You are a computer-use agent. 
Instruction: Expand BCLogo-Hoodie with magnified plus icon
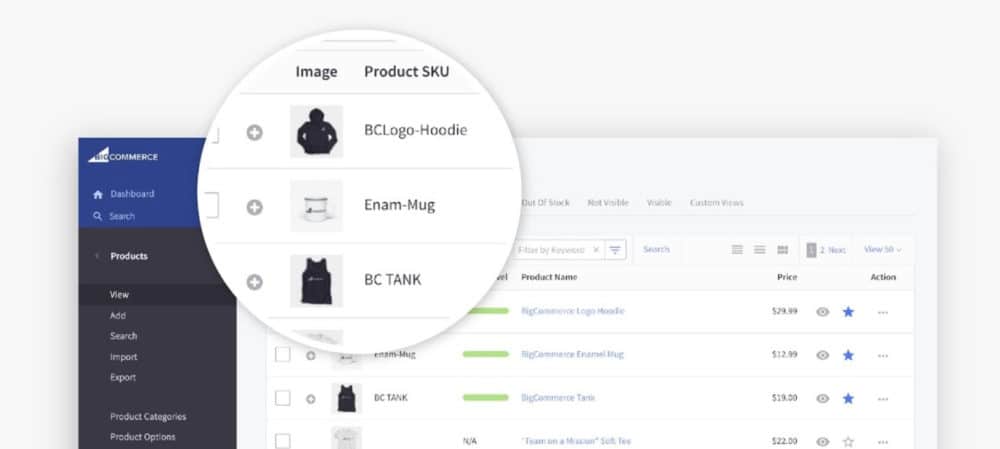(x=254, y=133)
